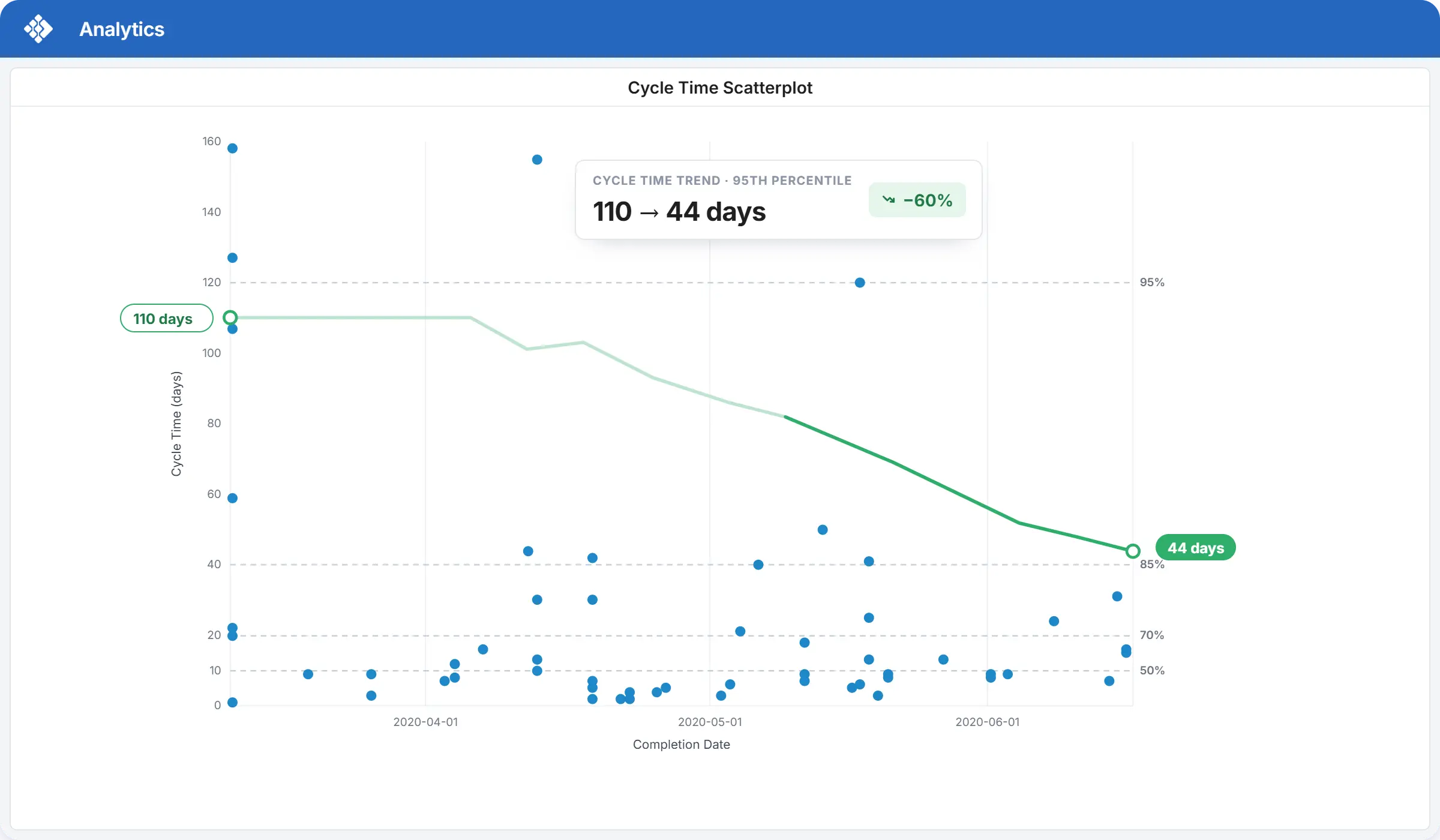The height and width of the screenshot is (840, 1440).
Task: Click the 80 y-axis tick label
Action: click(214, 423)
